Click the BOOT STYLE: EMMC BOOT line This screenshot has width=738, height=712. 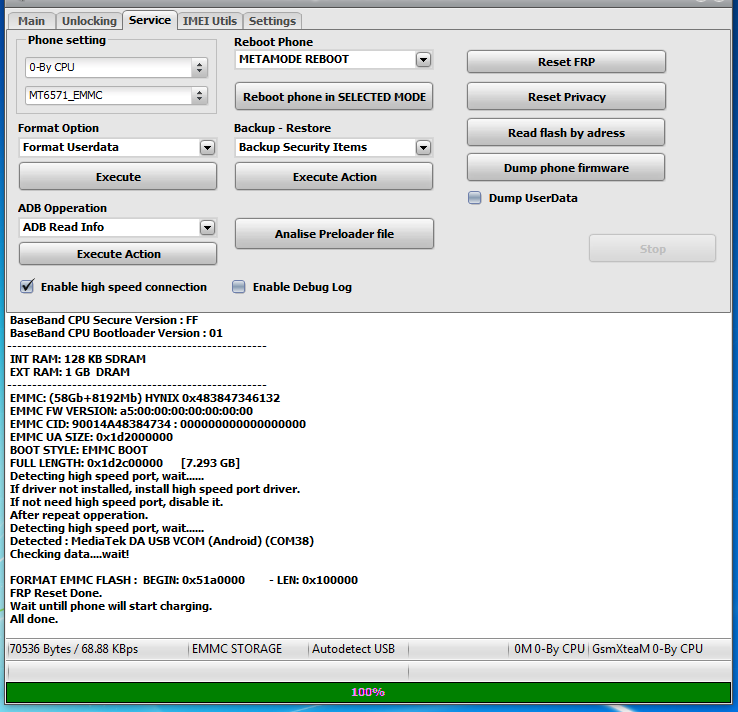click(x=79, y=450)
